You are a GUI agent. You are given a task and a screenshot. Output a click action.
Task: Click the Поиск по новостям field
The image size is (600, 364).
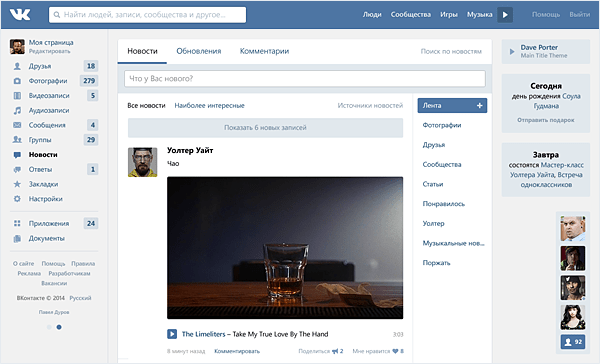(451, 51)
